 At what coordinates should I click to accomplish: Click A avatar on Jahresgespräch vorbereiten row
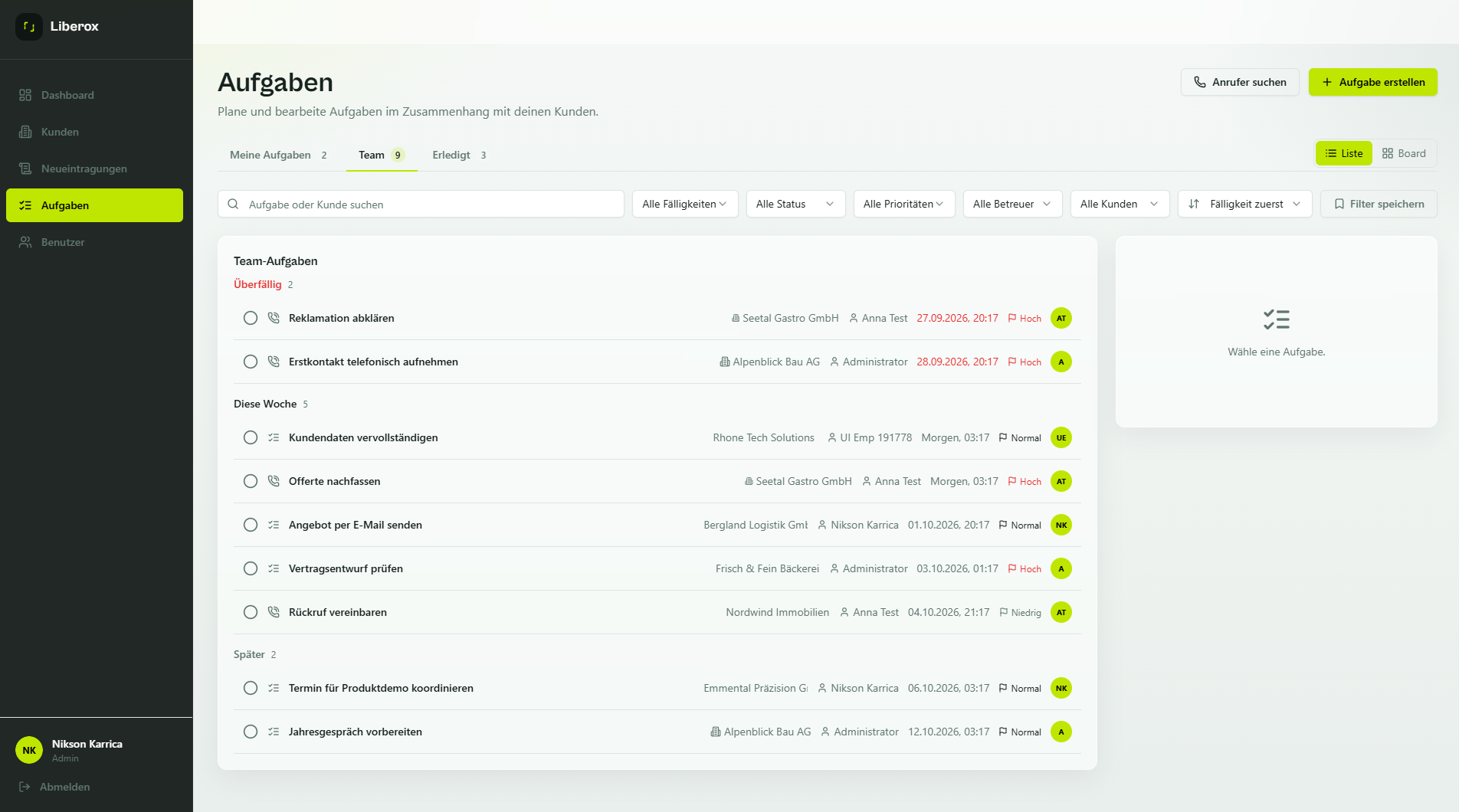pyautogui.click(x=1061, y=732)
